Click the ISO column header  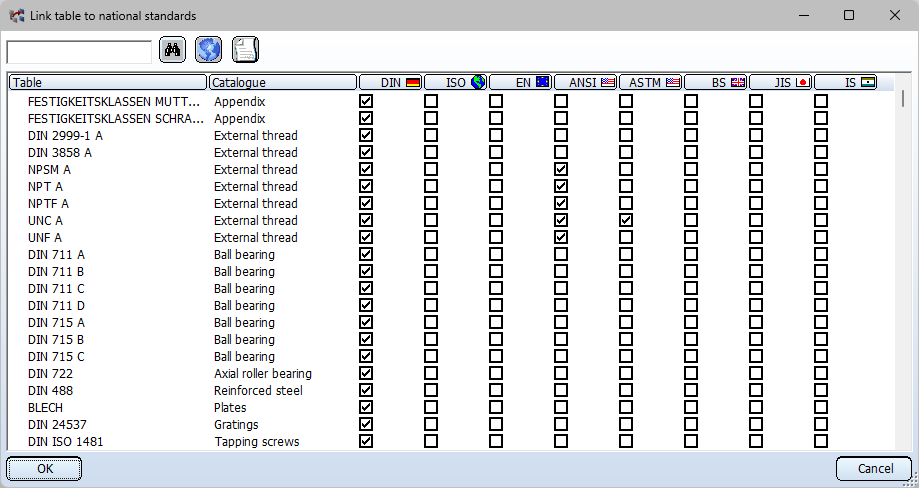pos(456,83)
